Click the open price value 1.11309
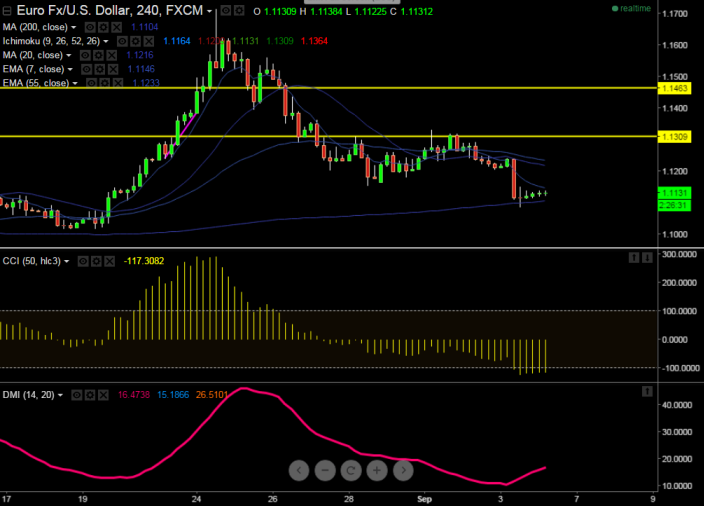Viewport: 704px width, 506px height. point(280,12)
